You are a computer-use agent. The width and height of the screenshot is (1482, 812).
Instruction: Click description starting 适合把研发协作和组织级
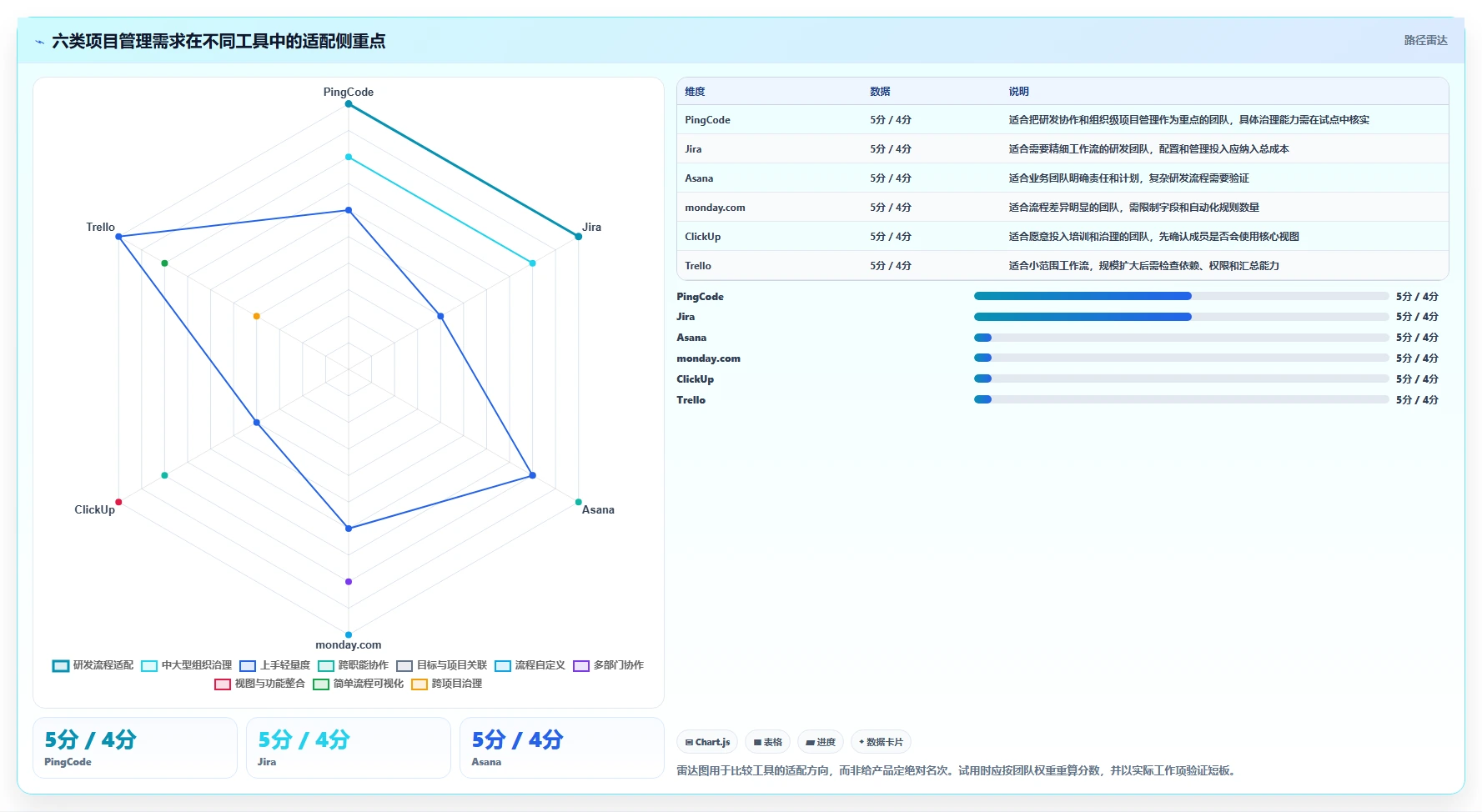click(x=1188, y=120)
